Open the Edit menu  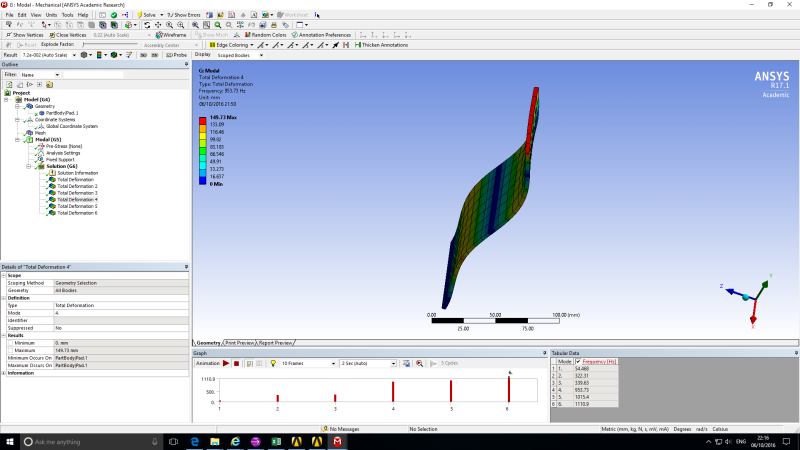click(x=22, y=15)
